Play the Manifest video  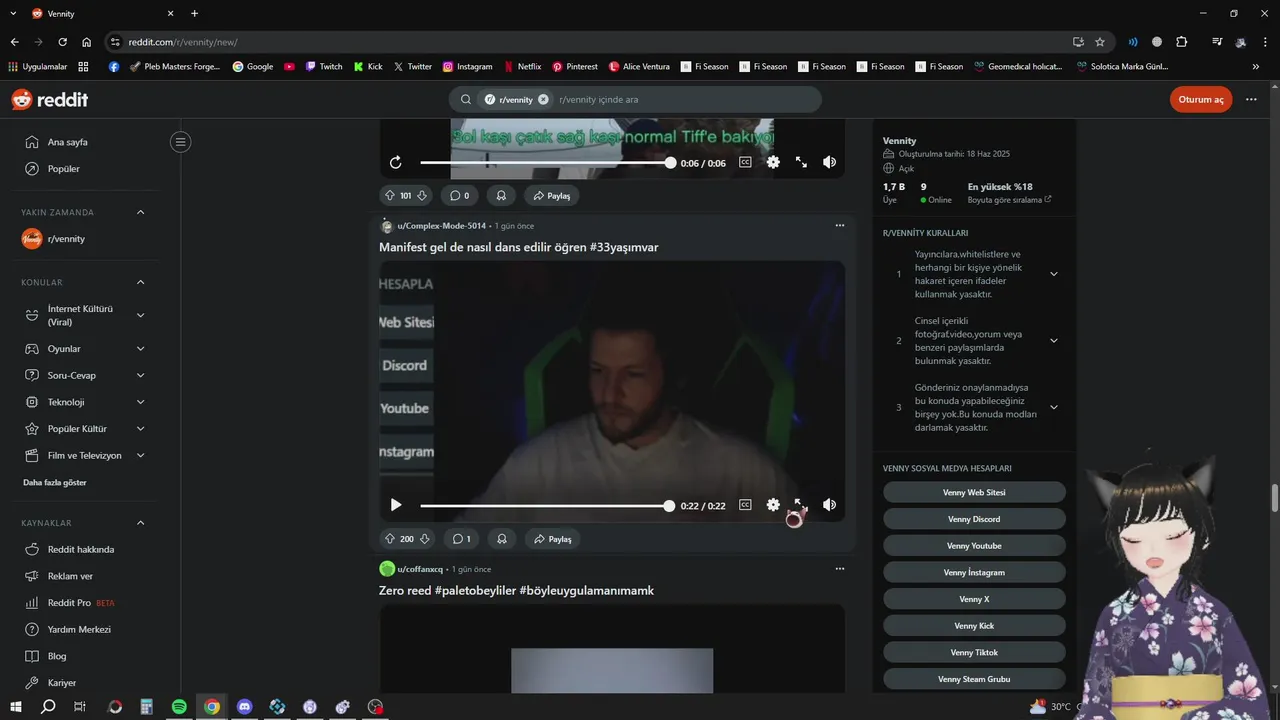click(396, 505)
